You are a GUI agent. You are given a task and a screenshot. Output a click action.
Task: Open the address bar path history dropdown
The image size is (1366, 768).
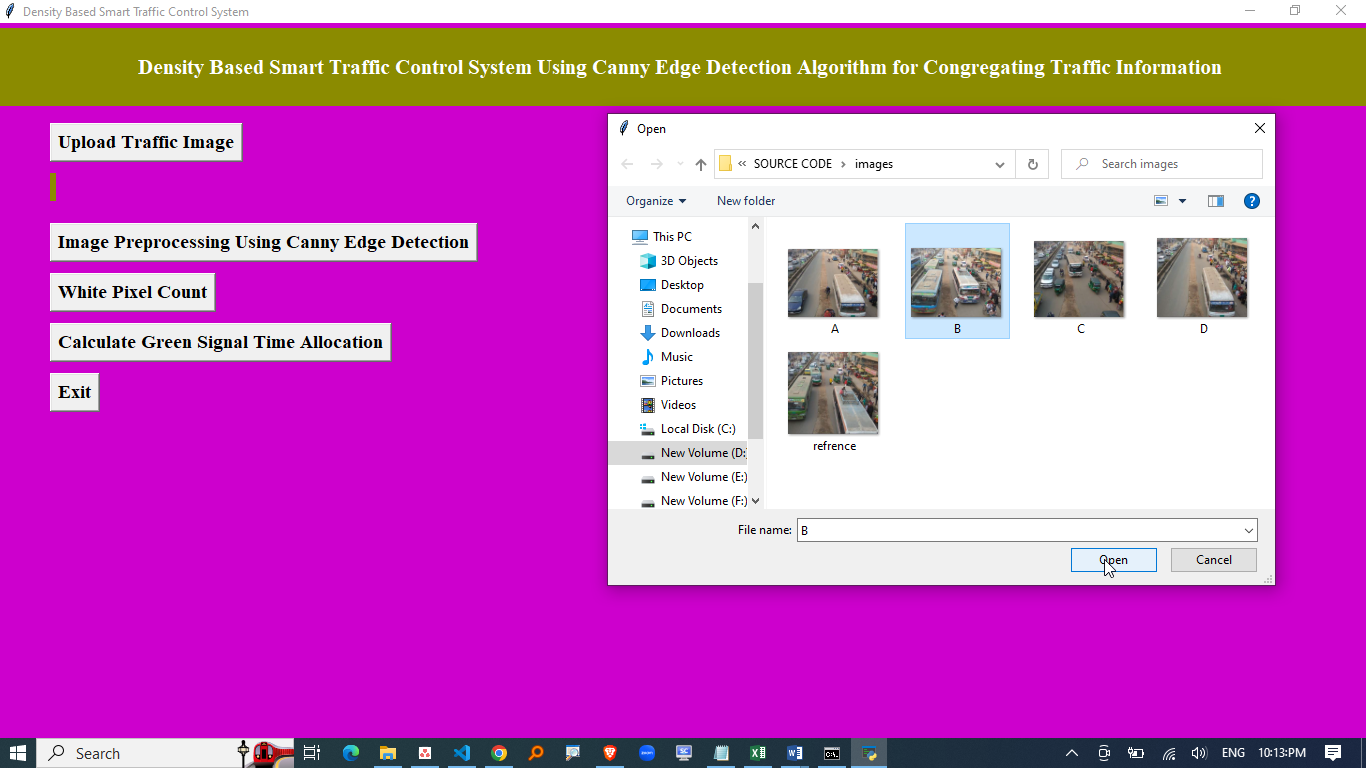pos(999,164)
